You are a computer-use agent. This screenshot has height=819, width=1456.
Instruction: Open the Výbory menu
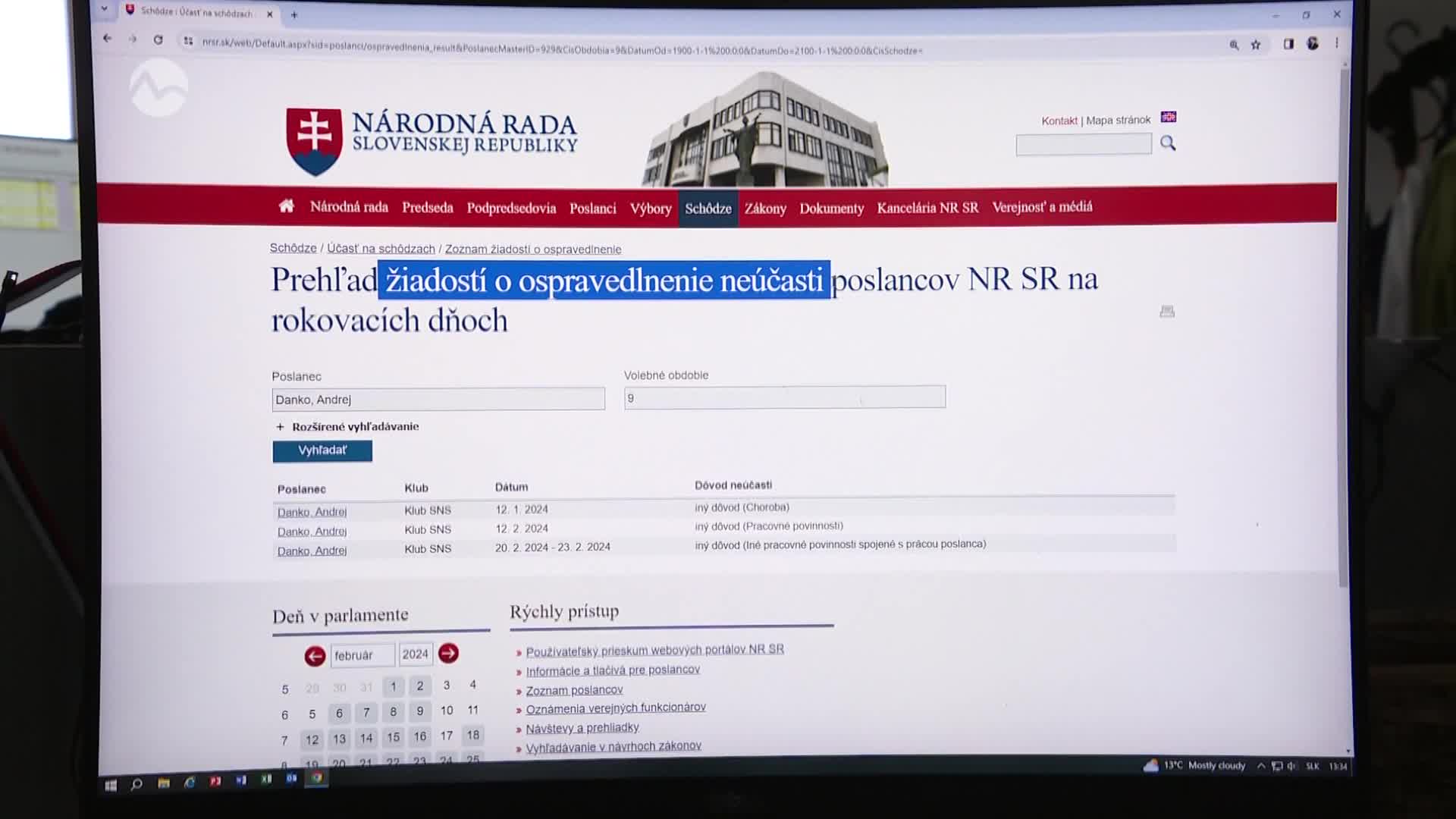click(x=651, y=209)
